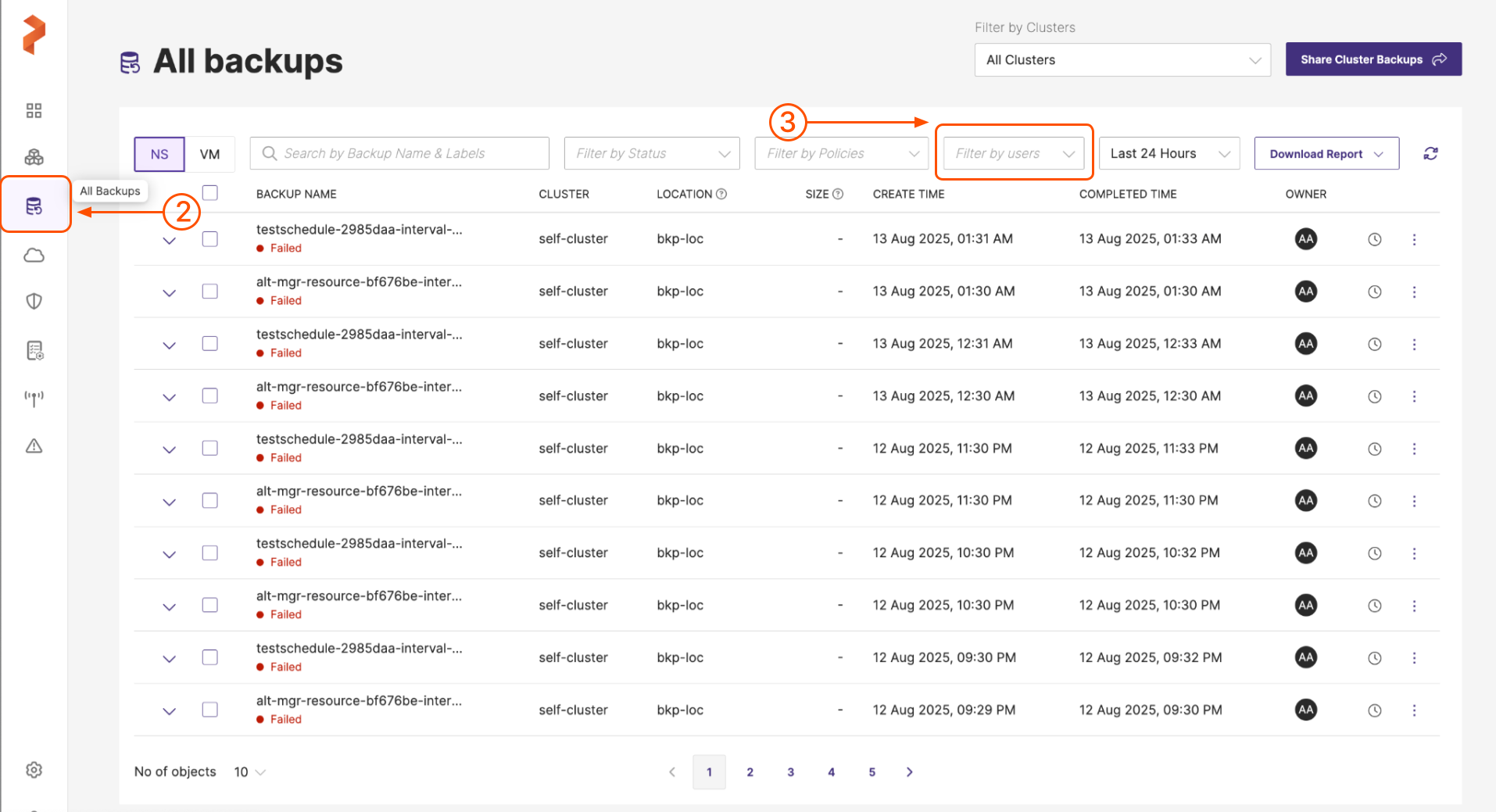Open the alerts warning triangle icon

[34, 446]
